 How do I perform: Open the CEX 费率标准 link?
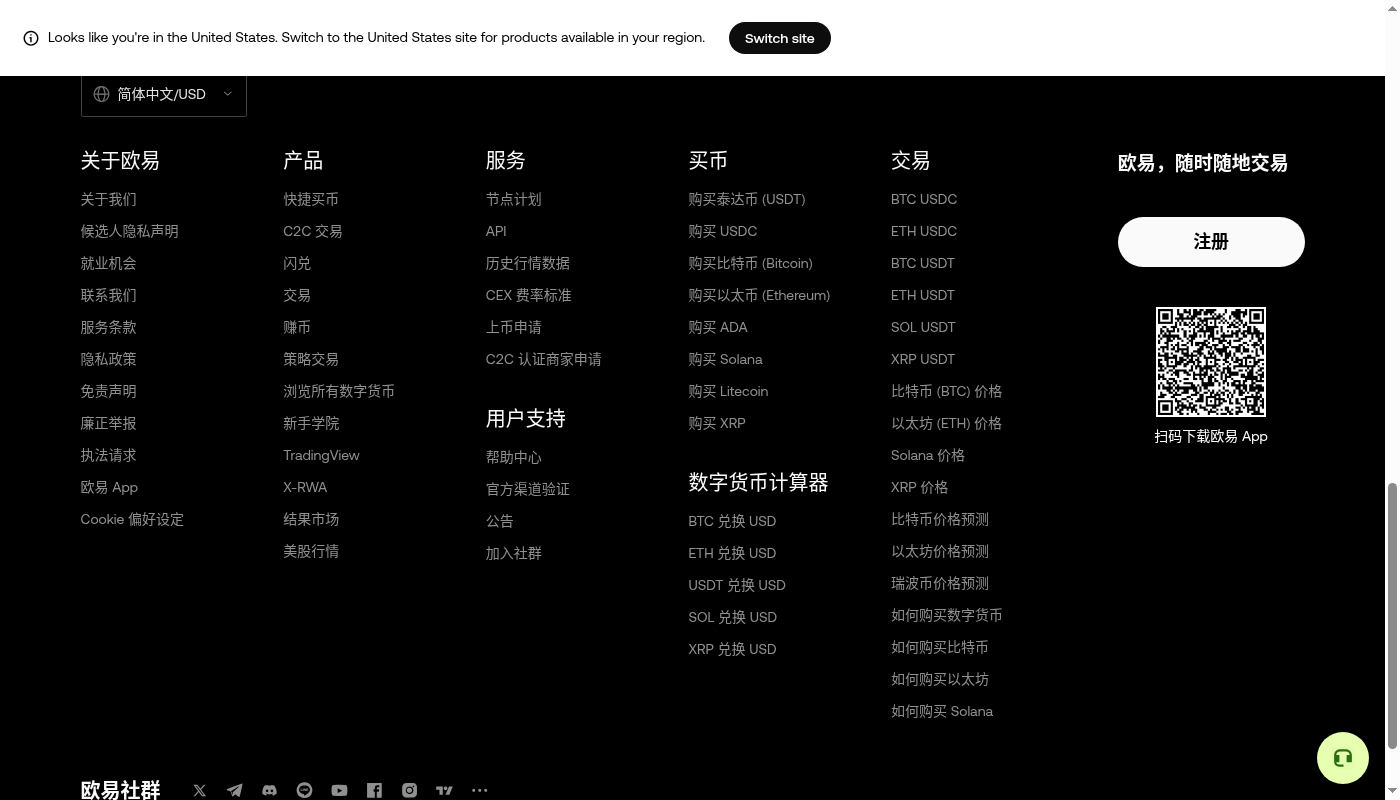coord(529,295)
